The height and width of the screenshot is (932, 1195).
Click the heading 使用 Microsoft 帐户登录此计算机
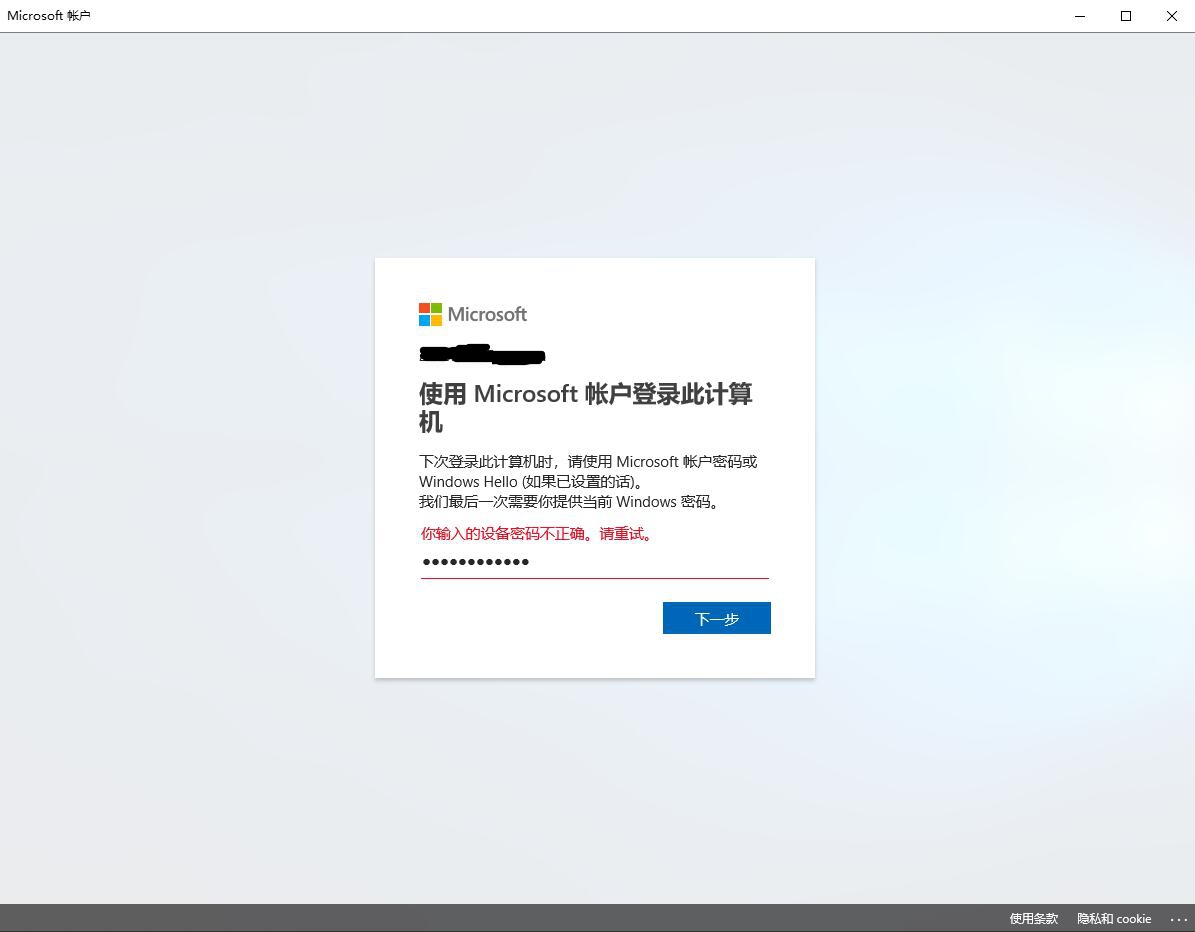point(585,408)
